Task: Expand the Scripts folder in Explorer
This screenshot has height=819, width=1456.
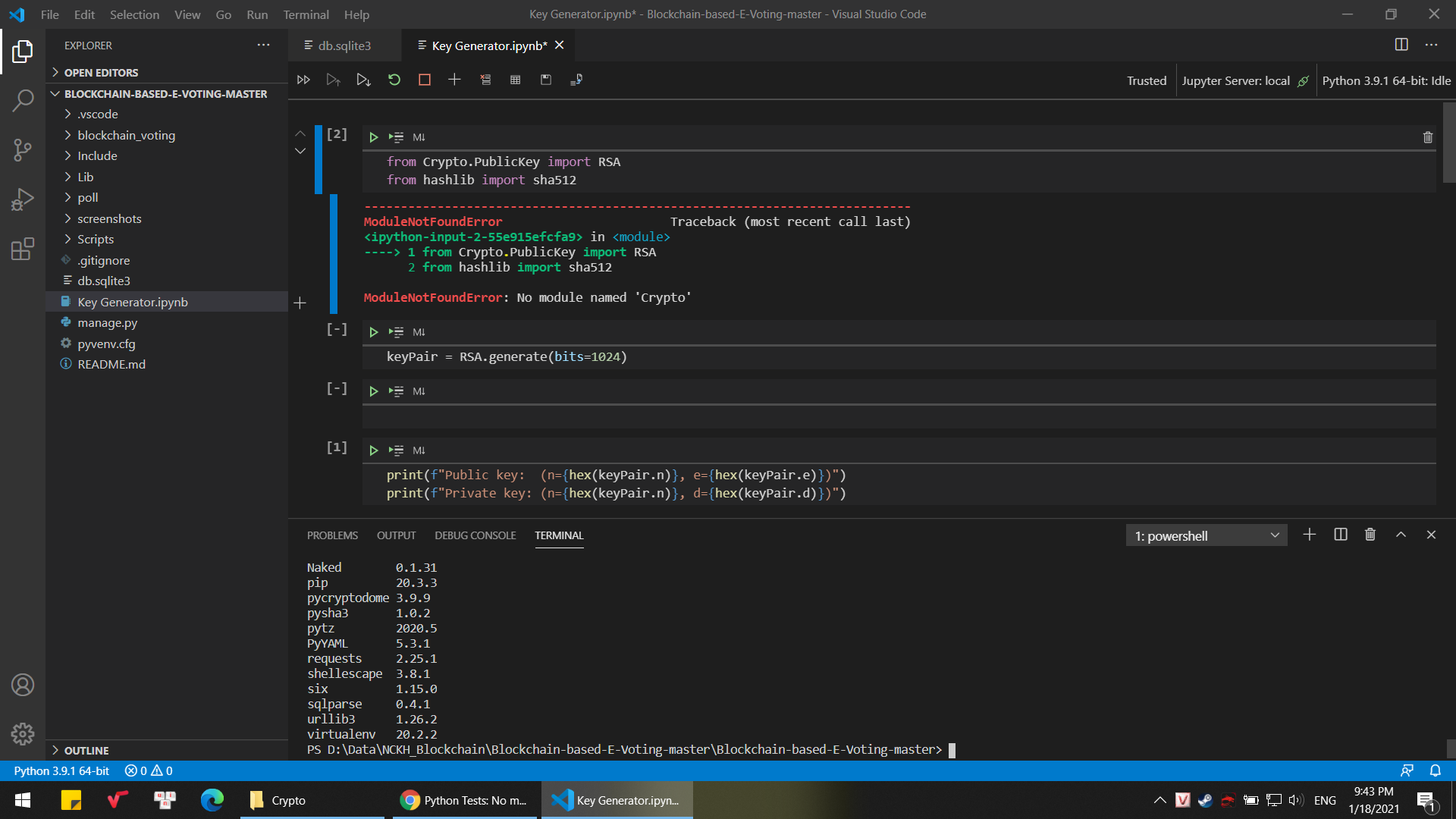Action: (95, 239)
